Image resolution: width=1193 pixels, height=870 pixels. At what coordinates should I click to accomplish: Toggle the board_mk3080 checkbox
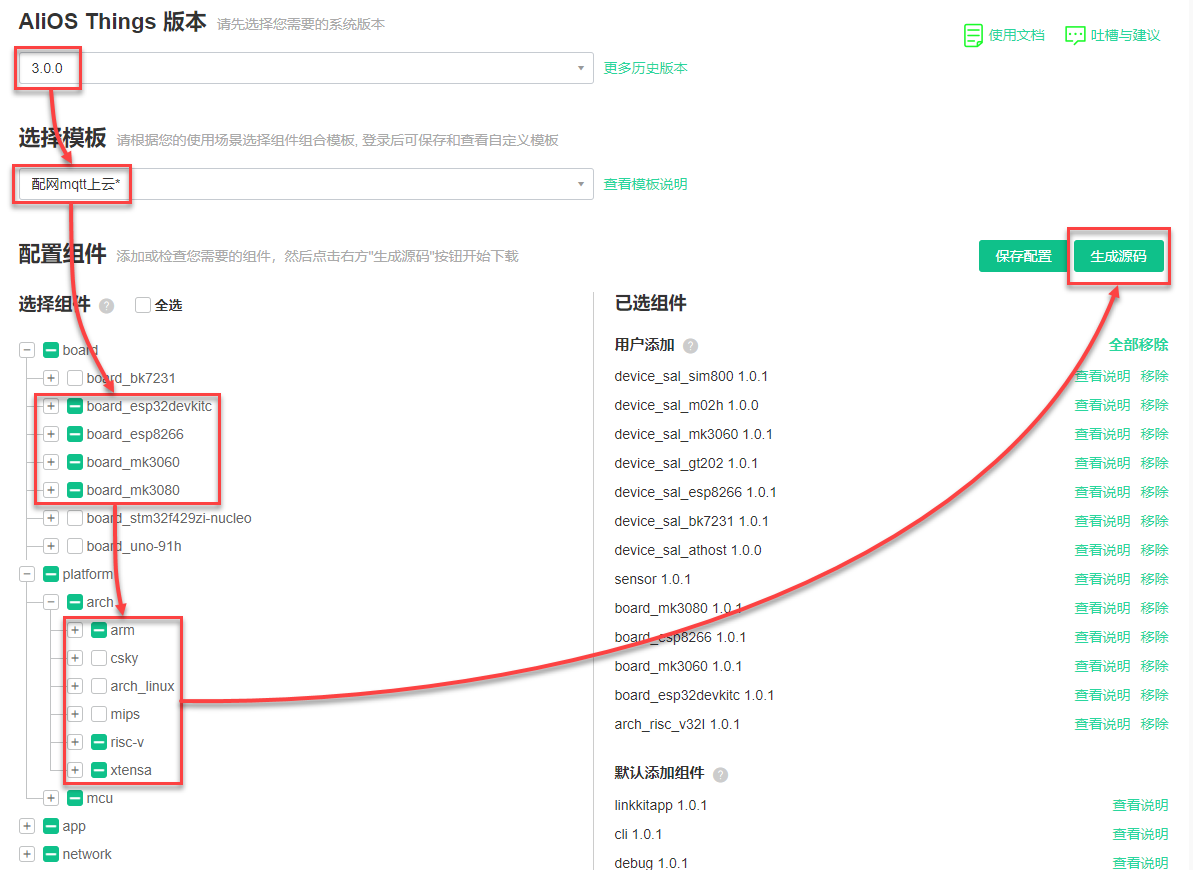(75, 490)
